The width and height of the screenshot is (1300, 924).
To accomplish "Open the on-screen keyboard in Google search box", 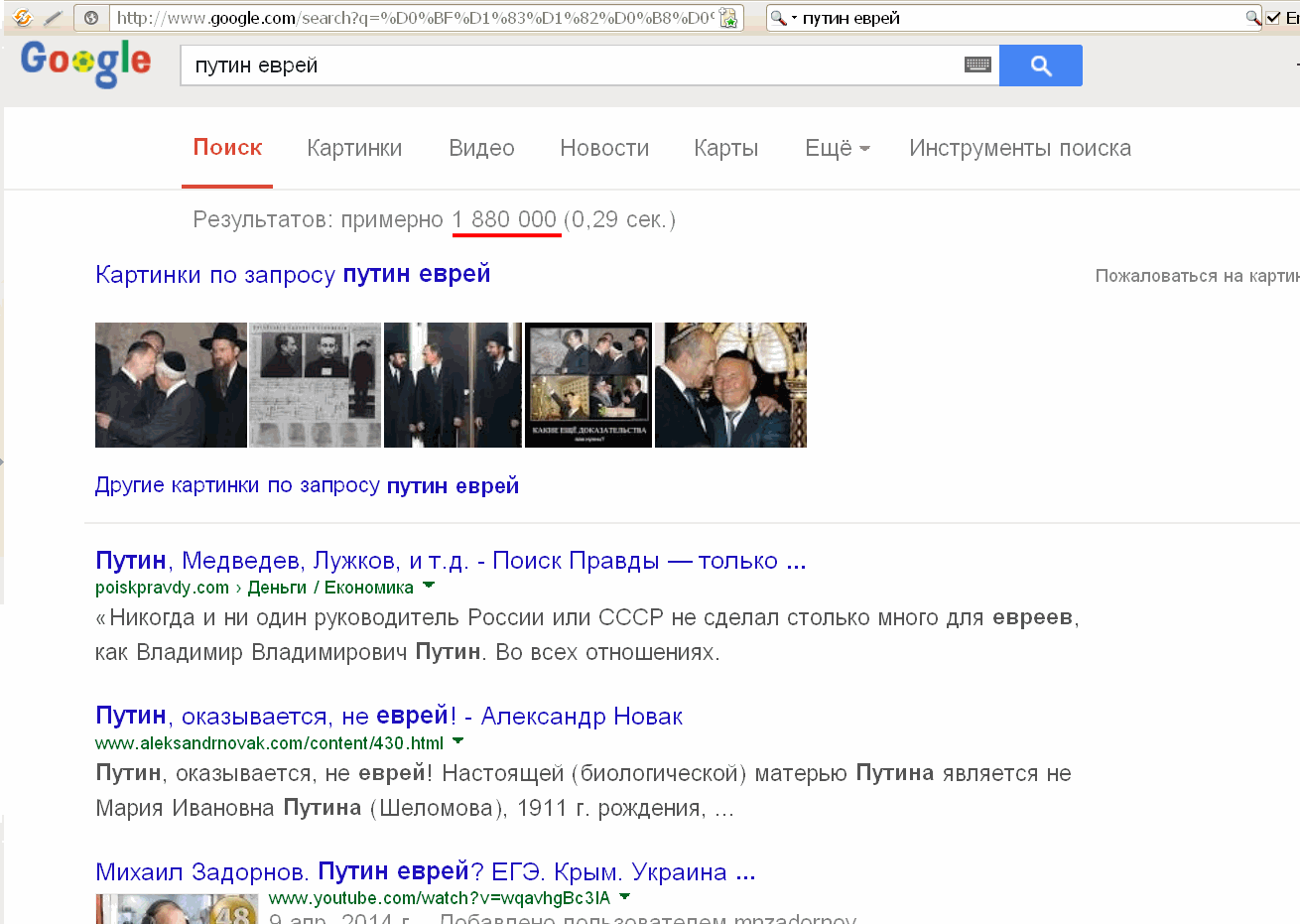I will click(977, 66).
